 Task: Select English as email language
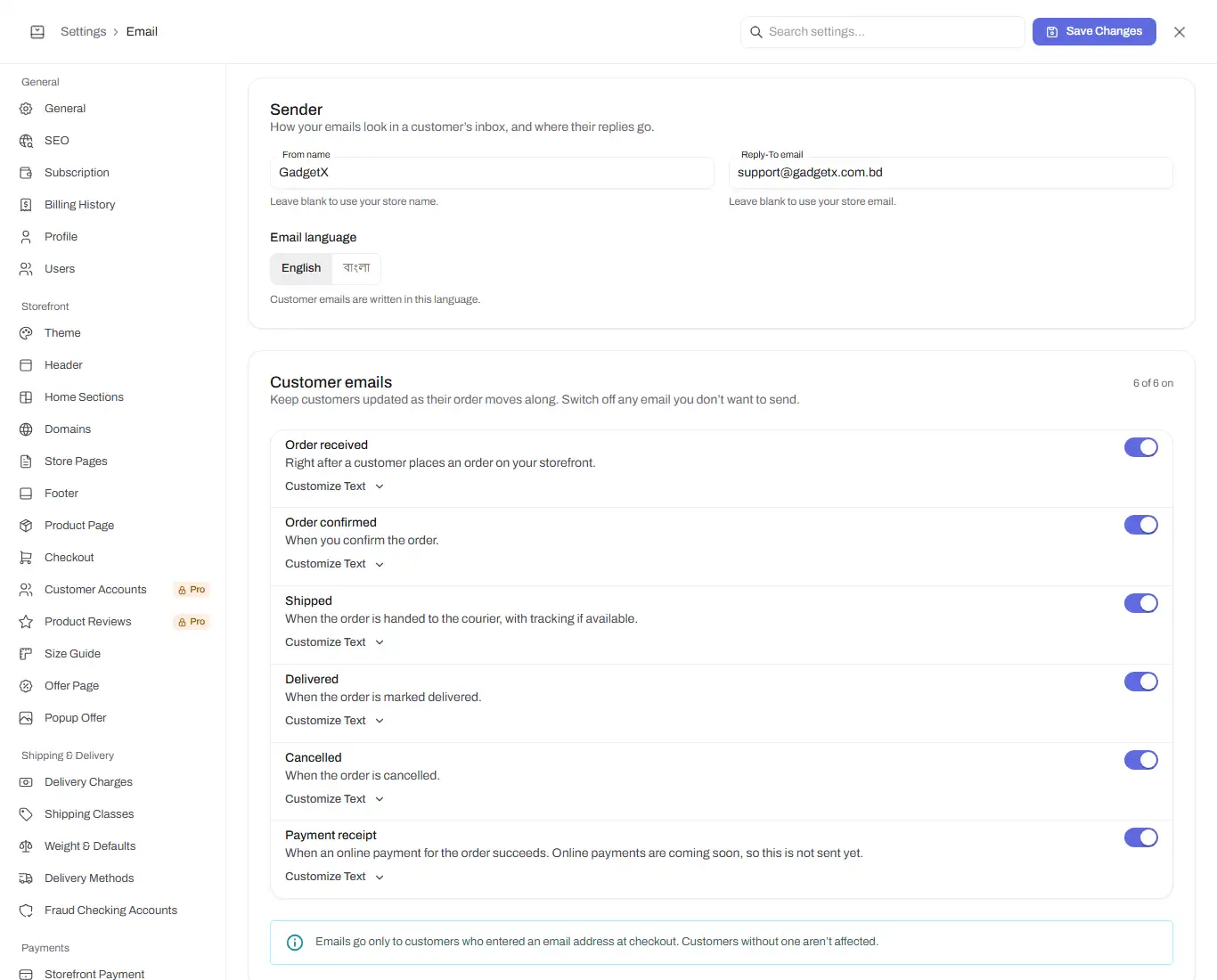[301, 268]
